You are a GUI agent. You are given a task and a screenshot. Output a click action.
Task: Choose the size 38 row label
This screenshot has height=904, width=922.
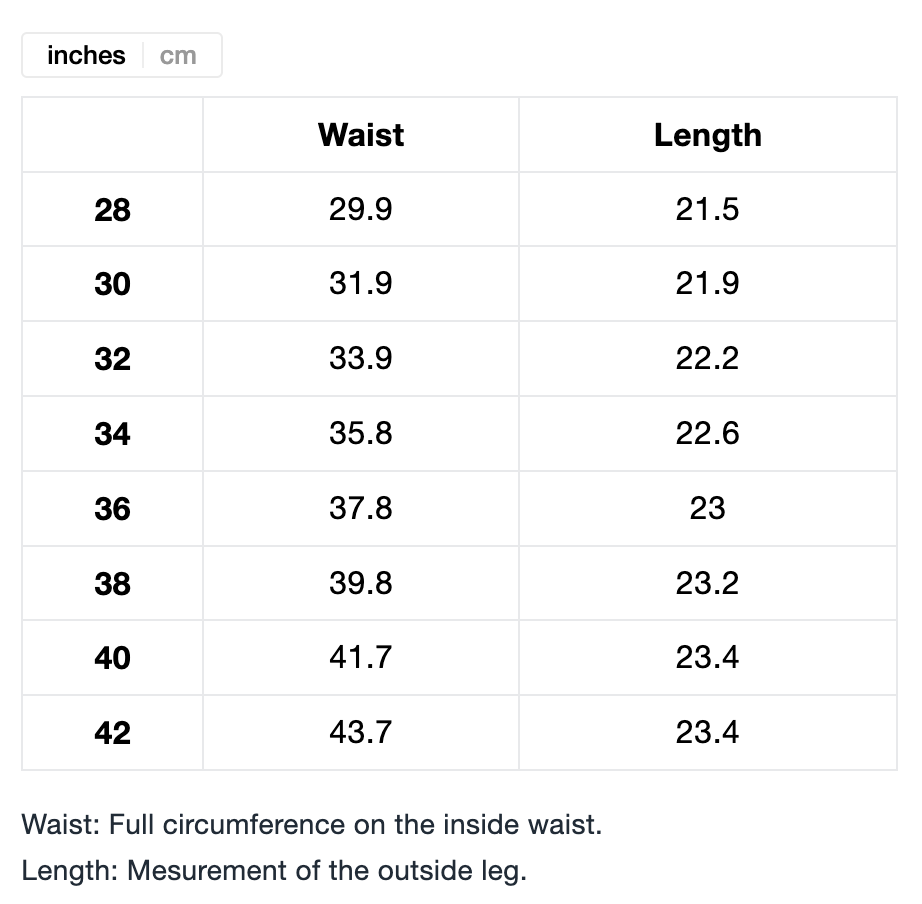click(112, 584)
